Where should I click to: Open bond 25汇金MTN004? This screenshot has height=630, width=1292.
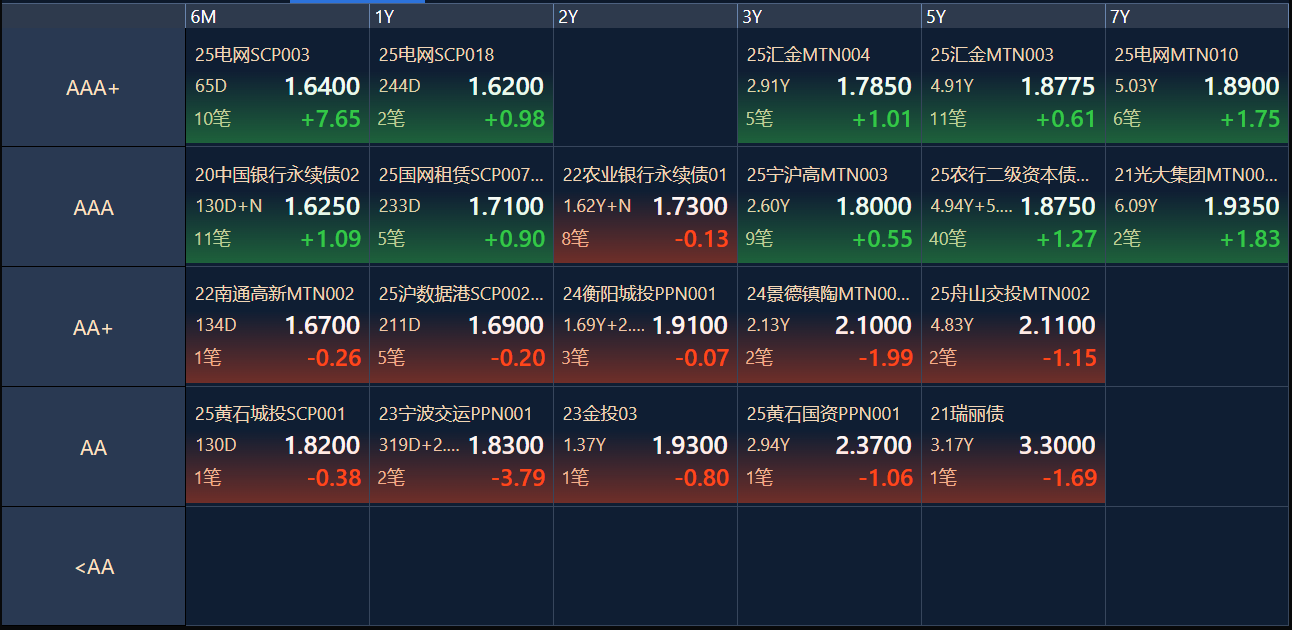pyautogui.click(x=808, y=55)
